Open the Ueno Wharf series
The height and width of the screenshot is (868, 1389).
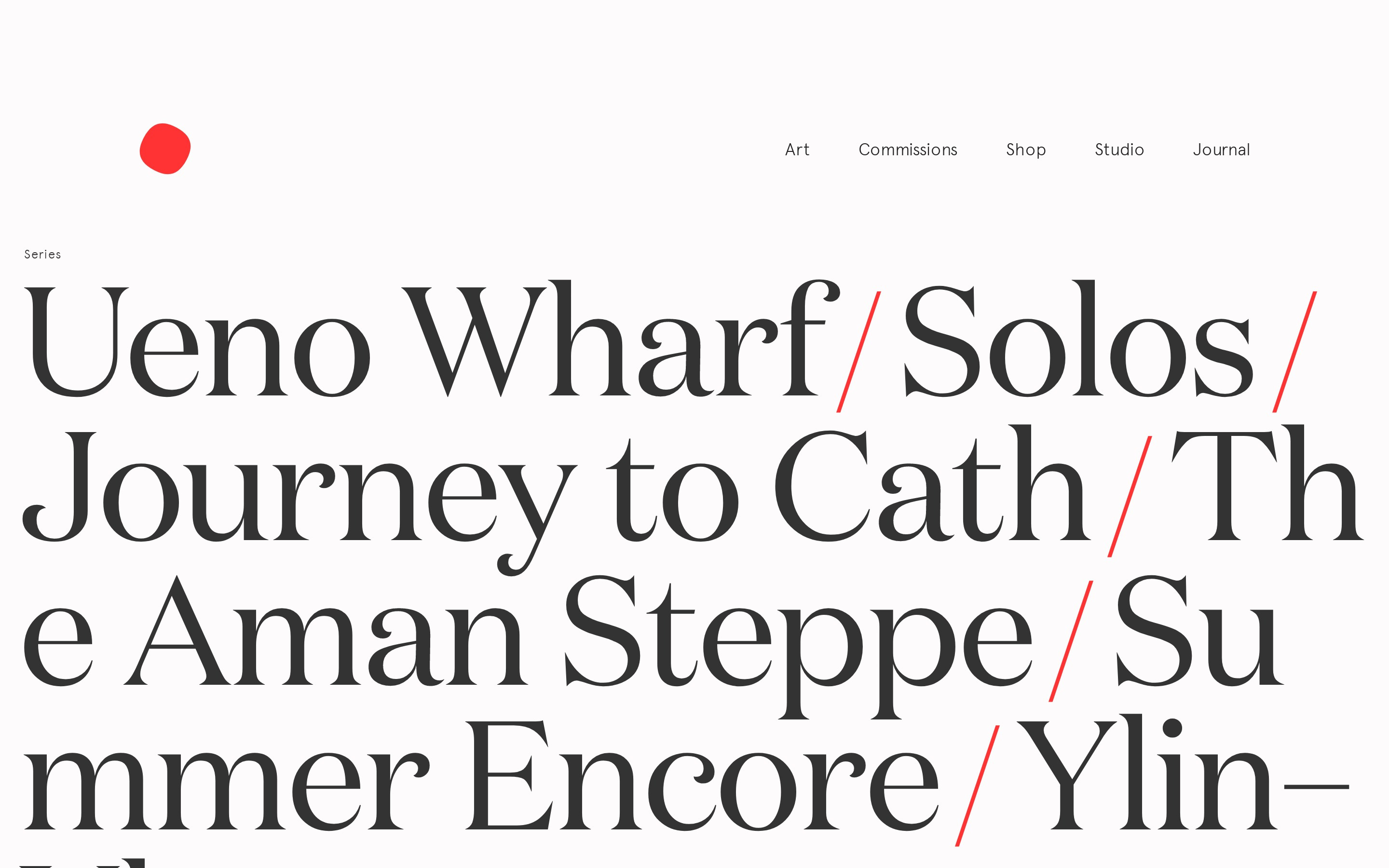point(425,344)
